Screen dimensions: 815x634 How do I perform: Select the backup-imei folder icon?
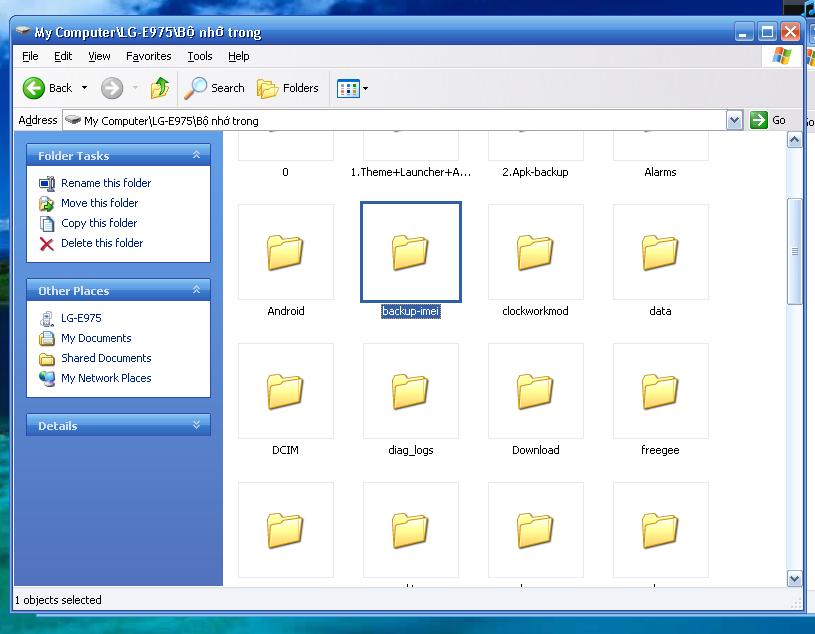click(410, 252)
